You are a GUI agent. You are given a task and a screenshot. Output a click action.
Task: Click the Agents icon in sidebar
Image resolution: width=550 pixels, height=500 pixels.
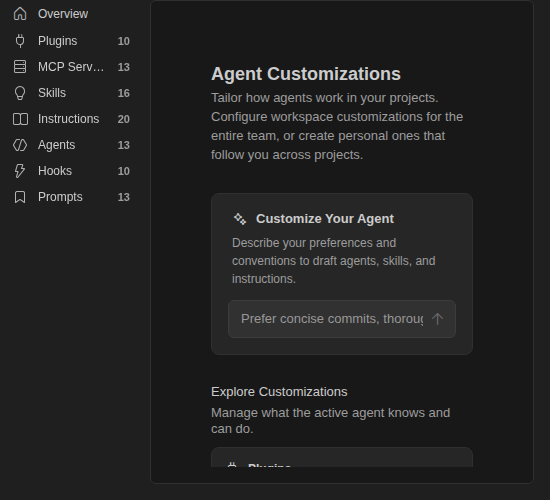20,145
